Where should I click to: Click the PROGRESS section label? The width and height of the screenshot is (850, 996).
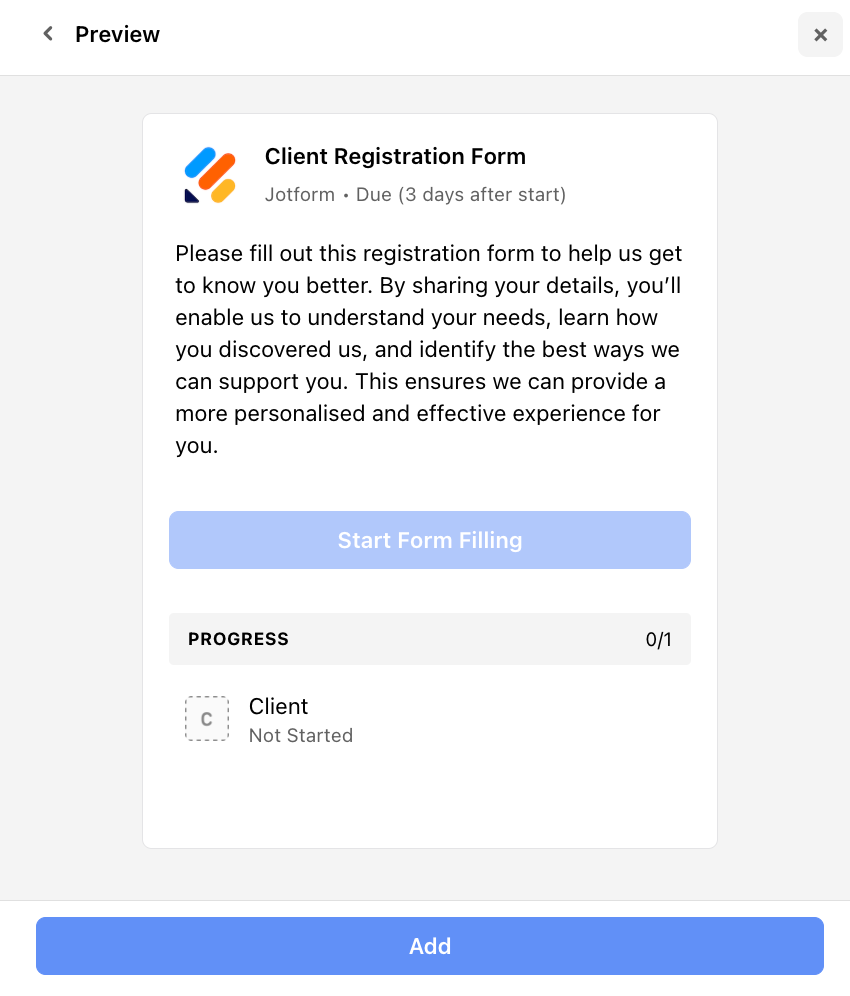coord(238,639)
